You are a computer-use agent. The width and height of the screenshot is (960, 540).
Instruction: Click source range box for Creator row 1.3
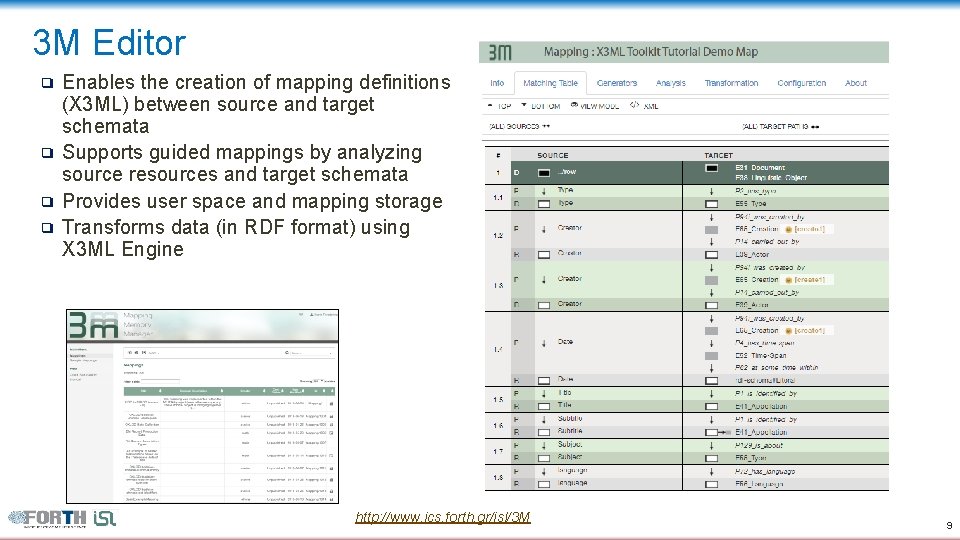pos(544,304)
